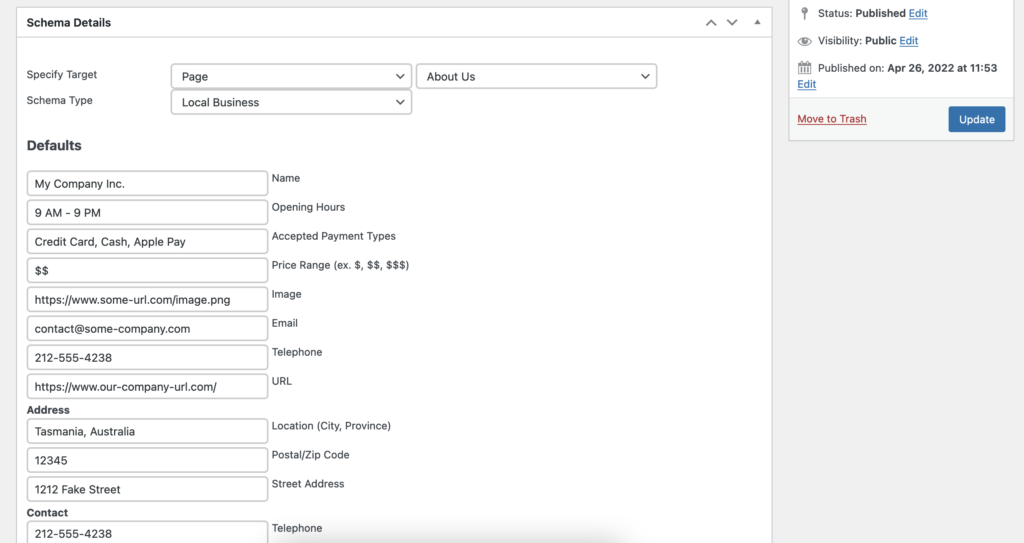
Task: Open the Page target type dropdown
Action: pyautogui.click(x=291, y=76)
